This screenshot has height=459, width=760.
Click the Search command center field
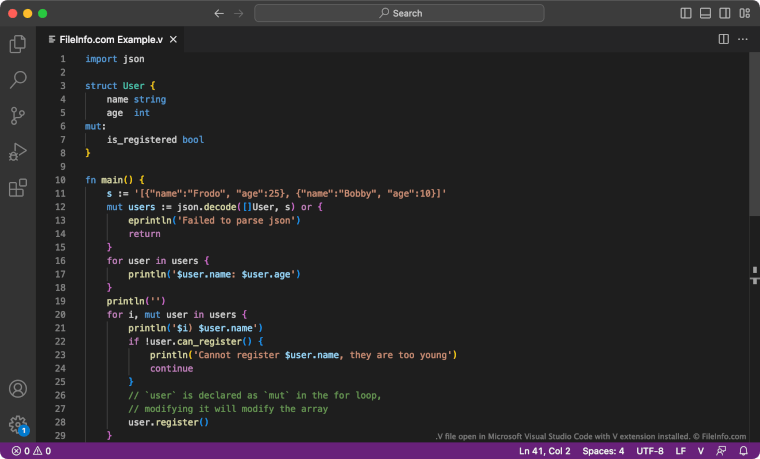click(399, 13)
